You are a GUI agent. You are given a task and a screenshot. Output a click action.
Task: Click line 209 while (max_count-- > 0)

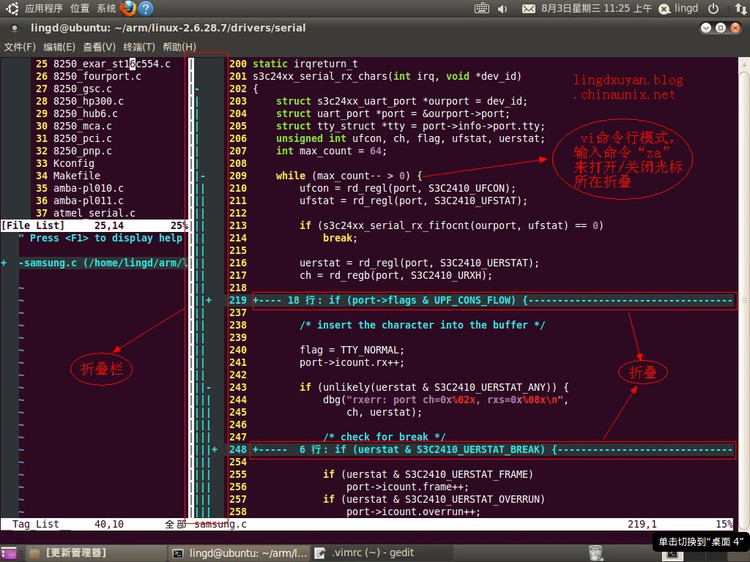349,176
